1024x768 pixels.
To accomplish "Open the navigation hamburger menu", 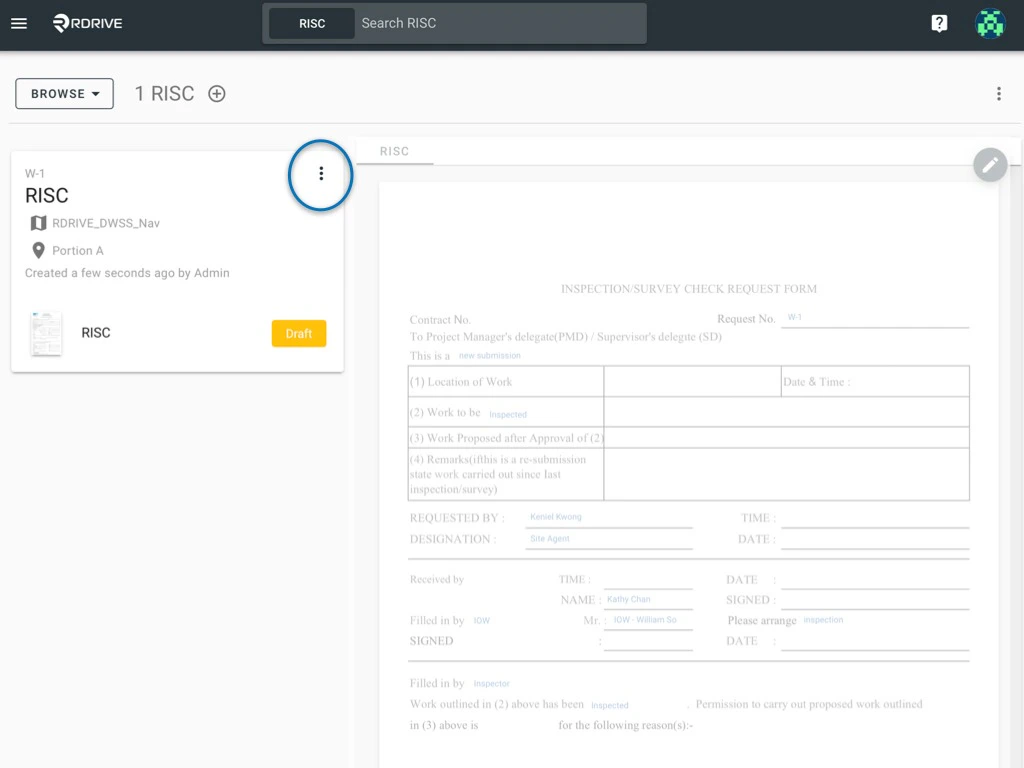I will (19, 23).
